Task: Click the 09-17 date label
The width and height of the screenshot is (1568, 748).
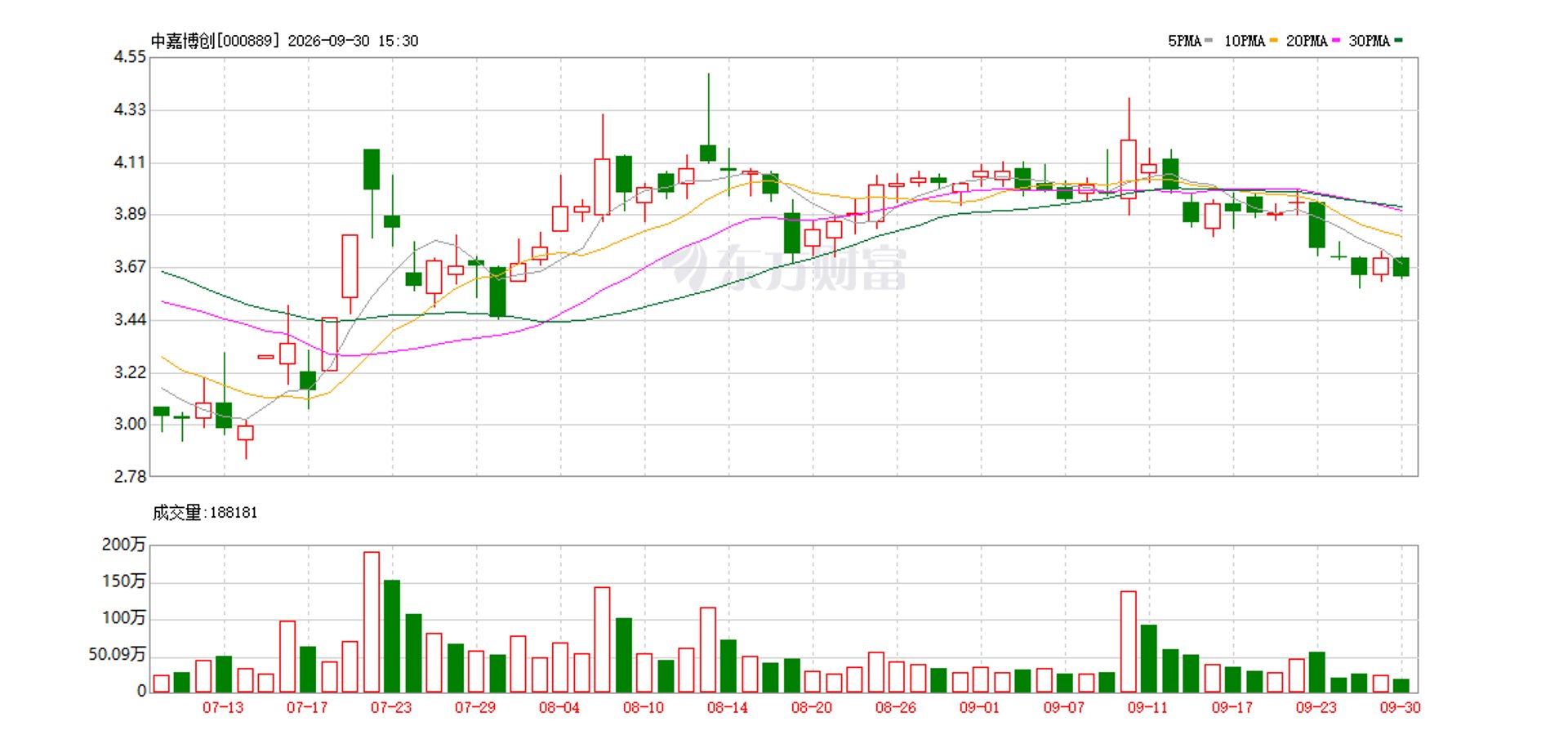Action: pyautogui.click(x=1232, y=708)
